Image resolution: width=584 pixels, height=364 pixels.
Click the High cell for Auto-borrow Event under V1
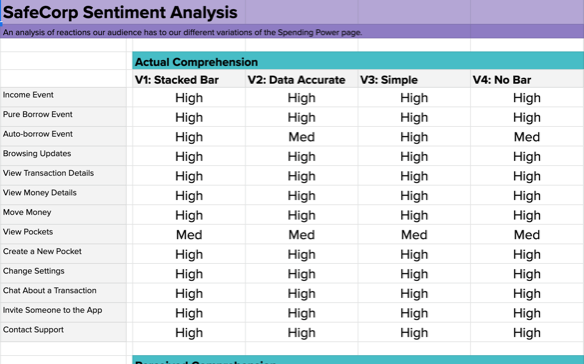click(x=189, y=137)
